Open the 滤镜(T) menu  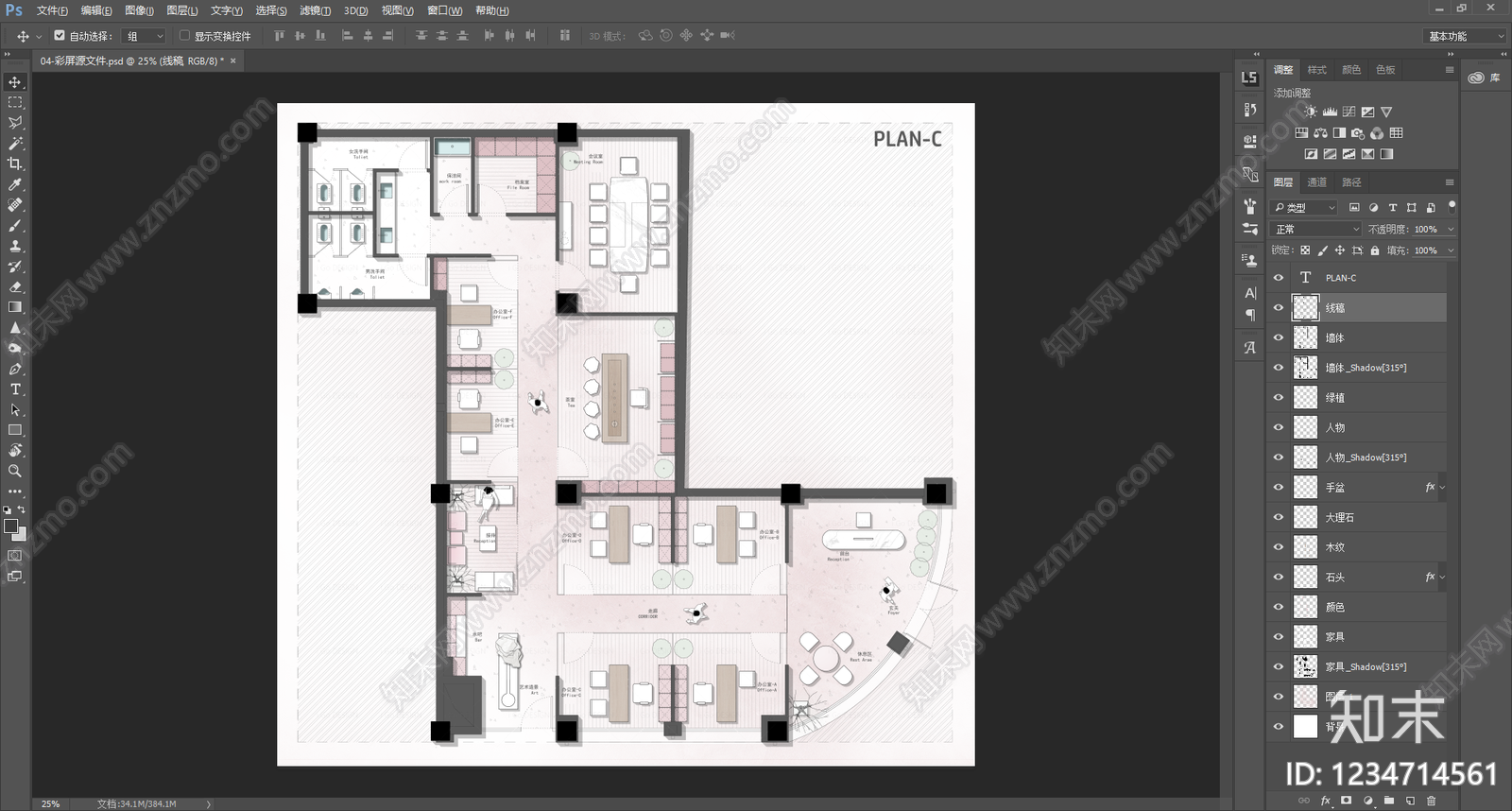pos(315,10)
